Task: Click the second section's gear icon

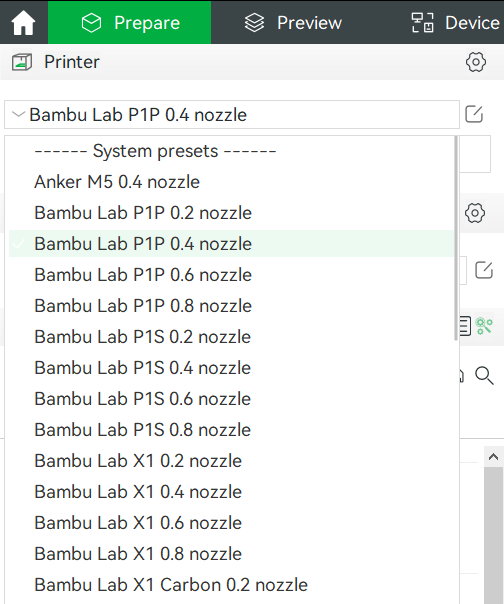Action: click(x=475, y=213)
